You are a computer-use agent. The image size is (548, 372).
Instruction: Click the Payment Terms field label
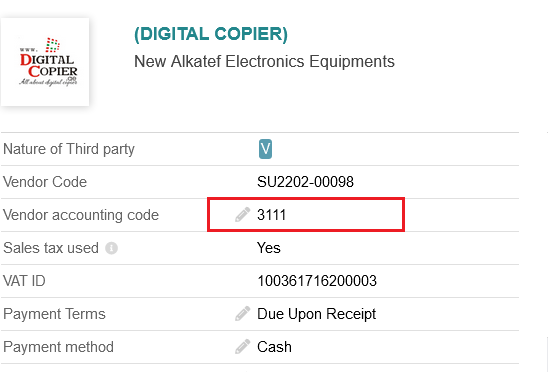click(x=54, y=314)
